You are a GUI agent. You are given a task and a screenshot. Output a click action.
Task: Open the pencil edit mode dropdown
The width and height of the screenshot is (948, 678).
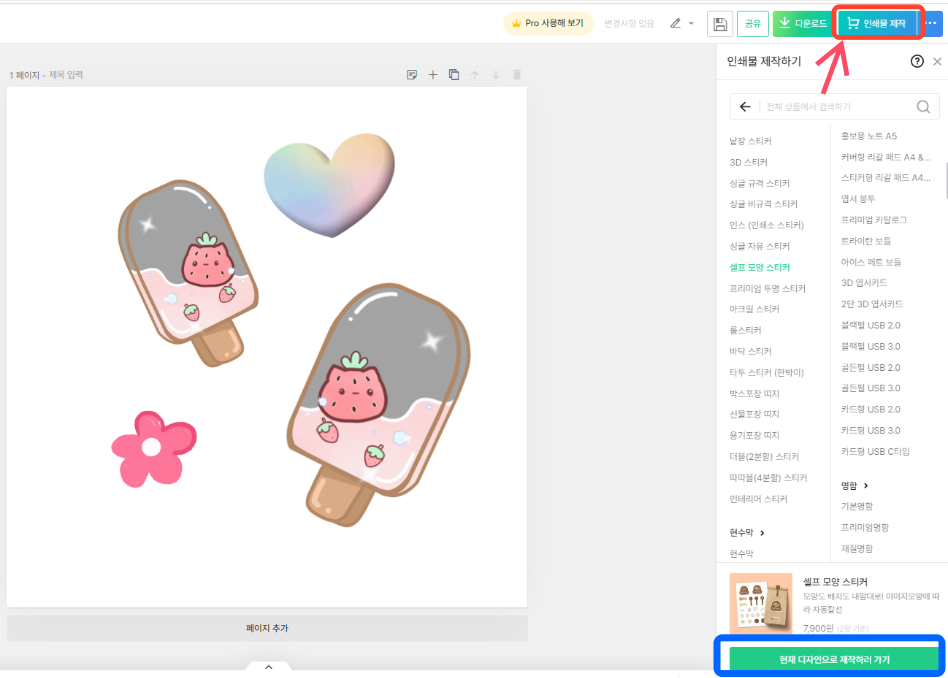pyautogui.click(x=682, y=24)
